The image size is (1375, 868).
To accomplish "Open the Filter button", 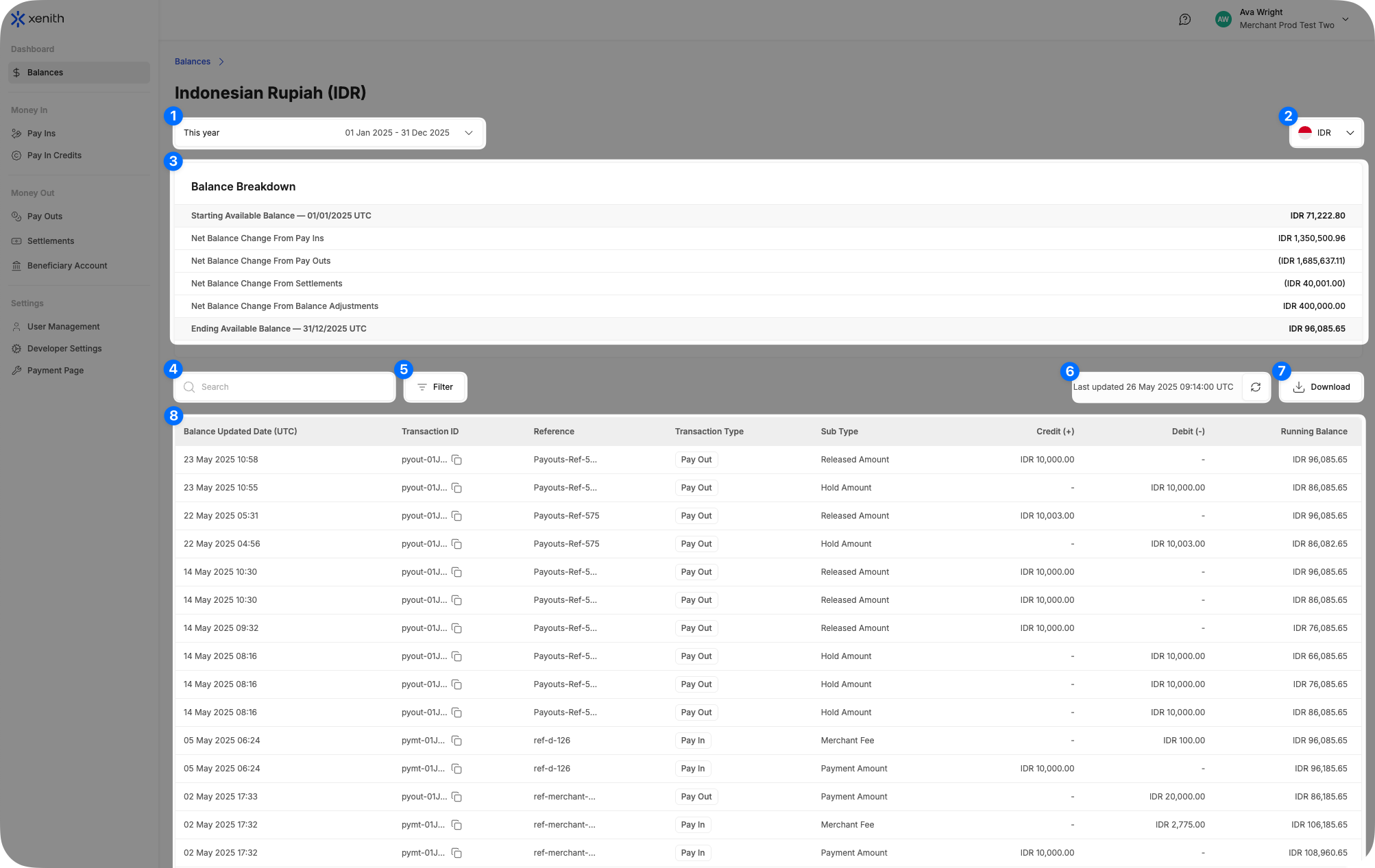I will (435, 387).
